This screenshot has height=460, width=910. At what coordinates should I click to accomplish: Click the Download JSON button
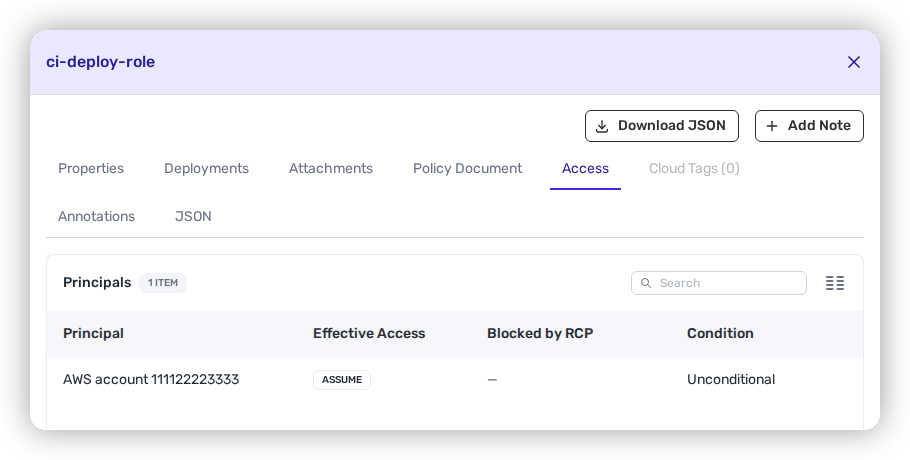(662, 126)
